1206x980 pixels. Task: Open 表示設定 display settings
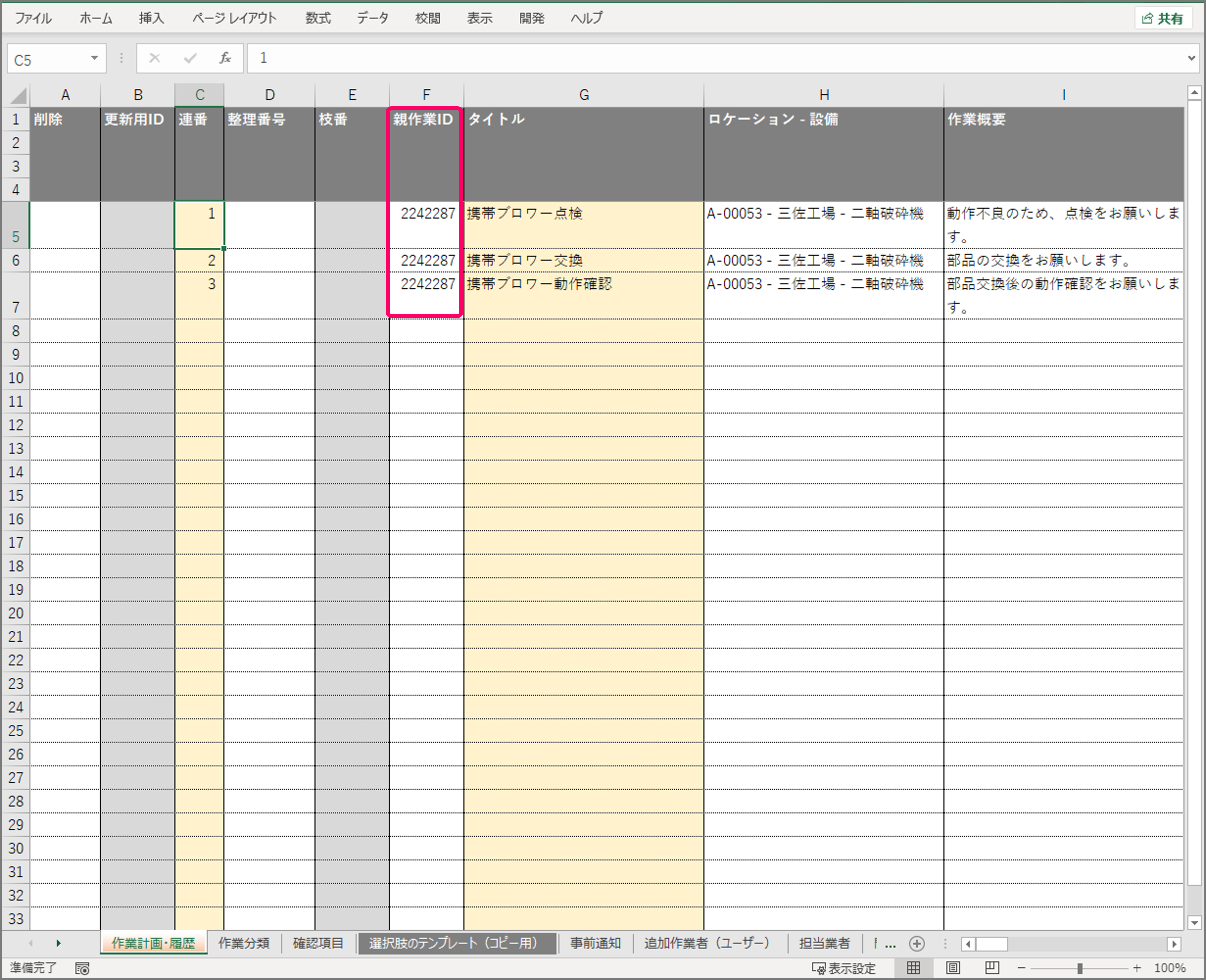click(844, 969)
